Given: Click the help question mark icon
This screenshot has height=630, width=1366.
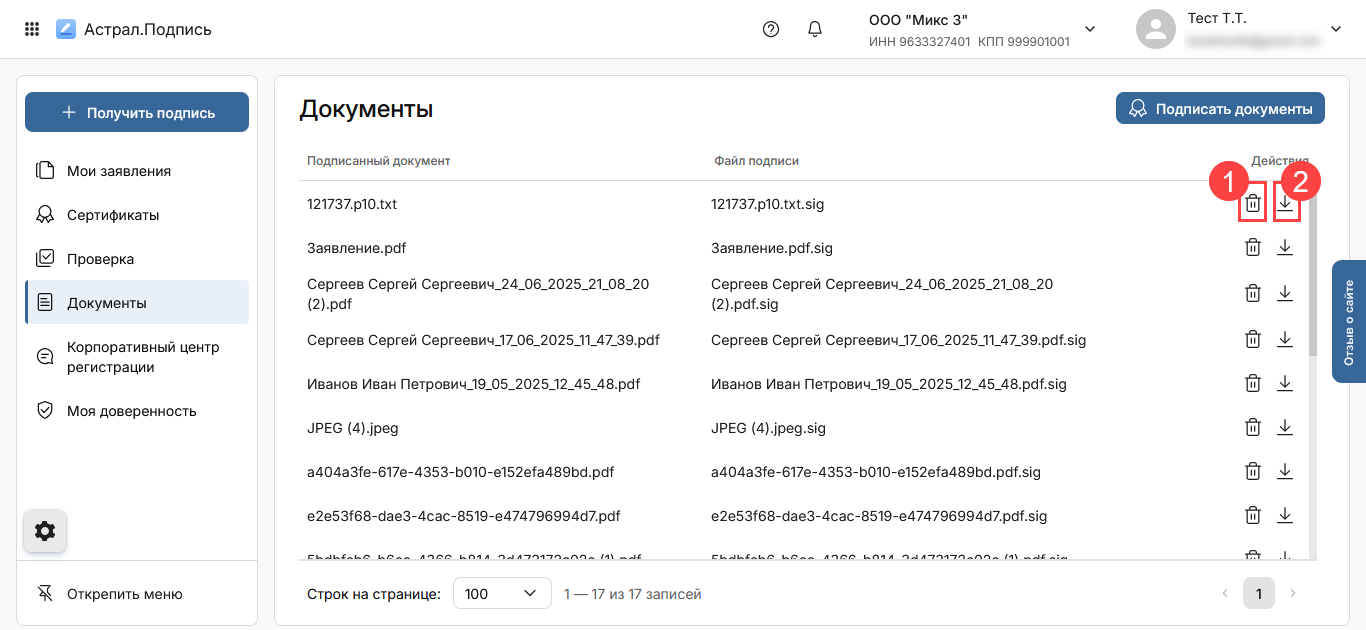Looking at the screenshot, I should (x=770, y=29).
